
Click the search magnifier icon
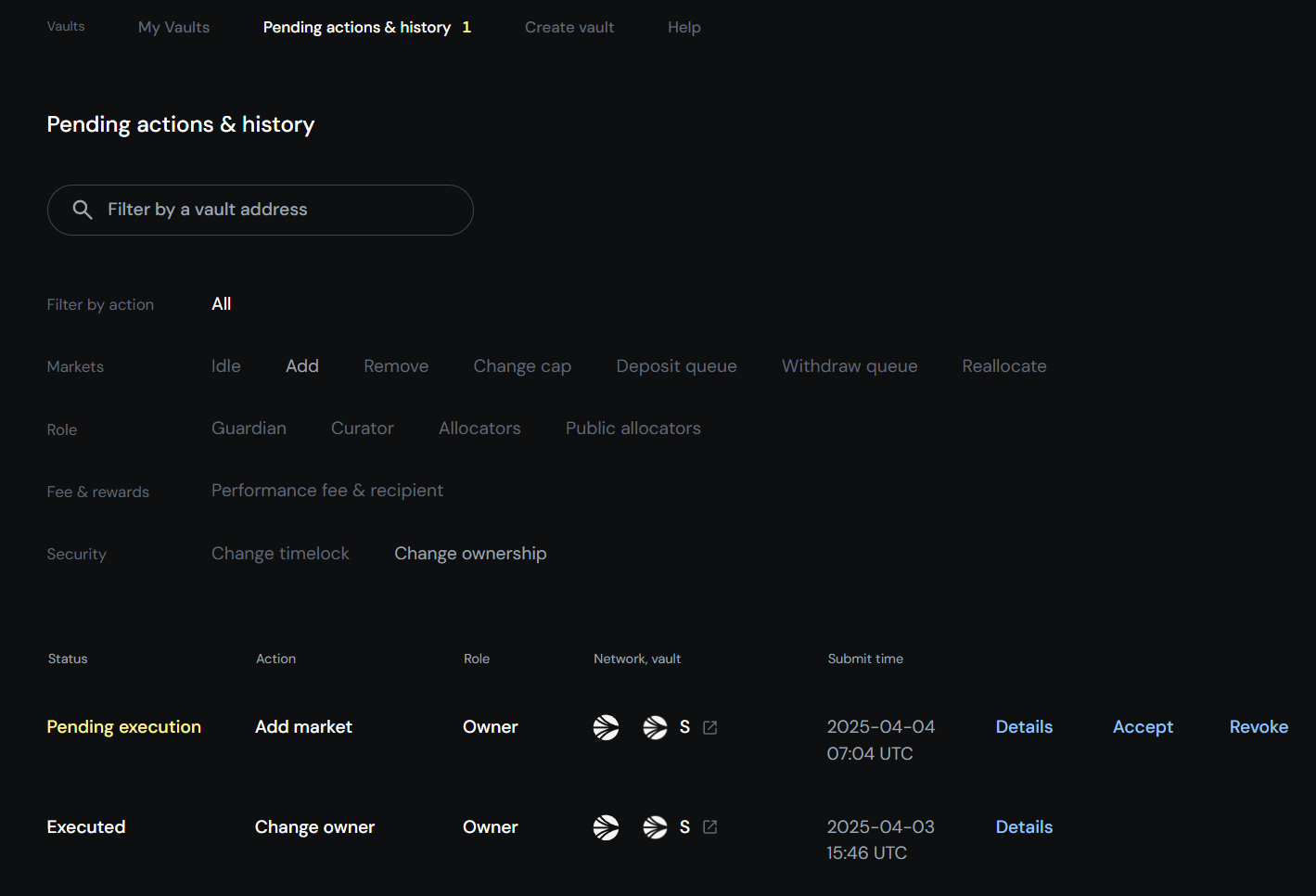tap(83, 210)
